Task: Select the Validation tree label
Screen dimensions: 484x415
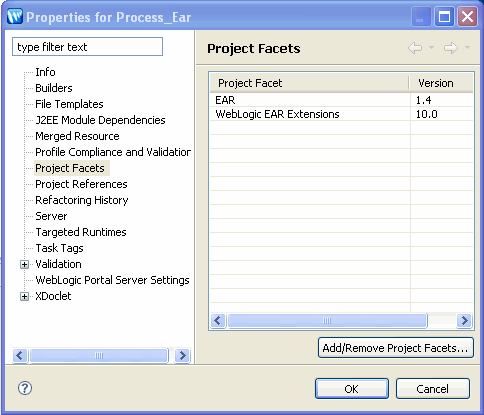Action: [58, 264]
